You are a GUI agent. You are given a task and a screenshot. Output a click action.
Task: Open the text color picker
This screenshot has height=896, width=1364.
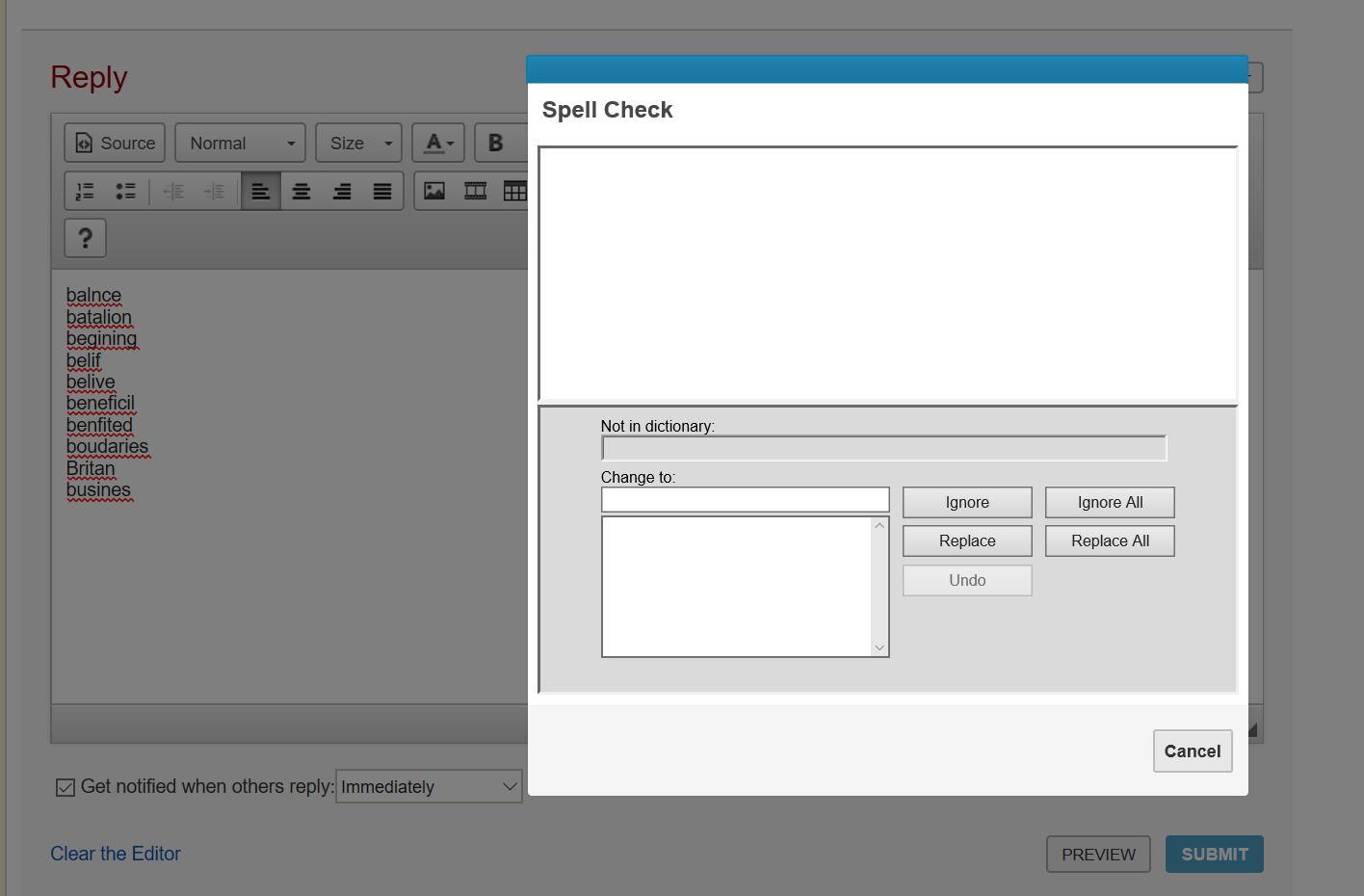(438, 143)
